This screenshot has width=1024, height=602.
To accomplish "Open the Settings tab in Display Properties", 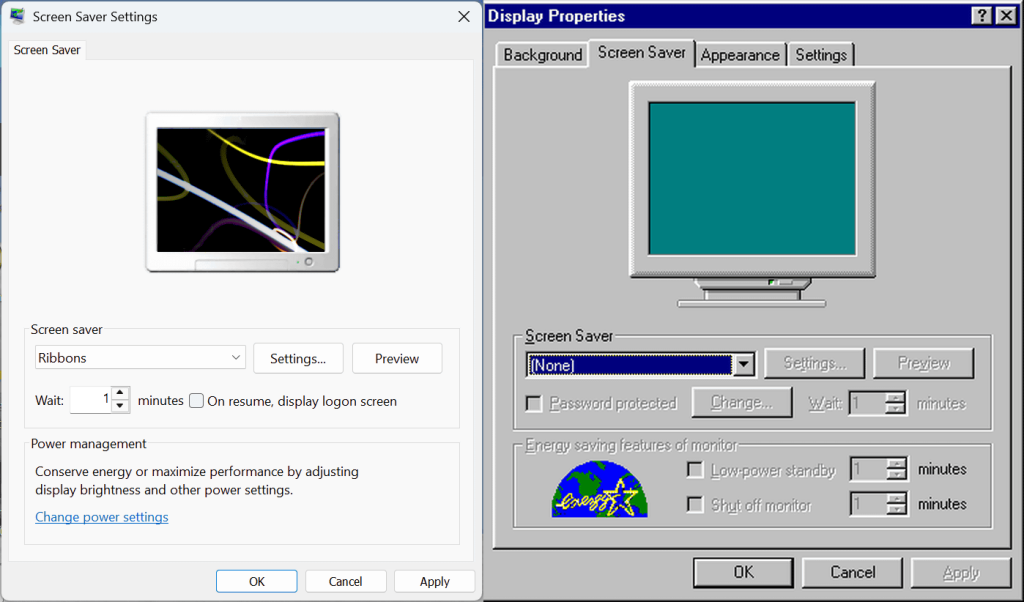I will coord(821,55).
